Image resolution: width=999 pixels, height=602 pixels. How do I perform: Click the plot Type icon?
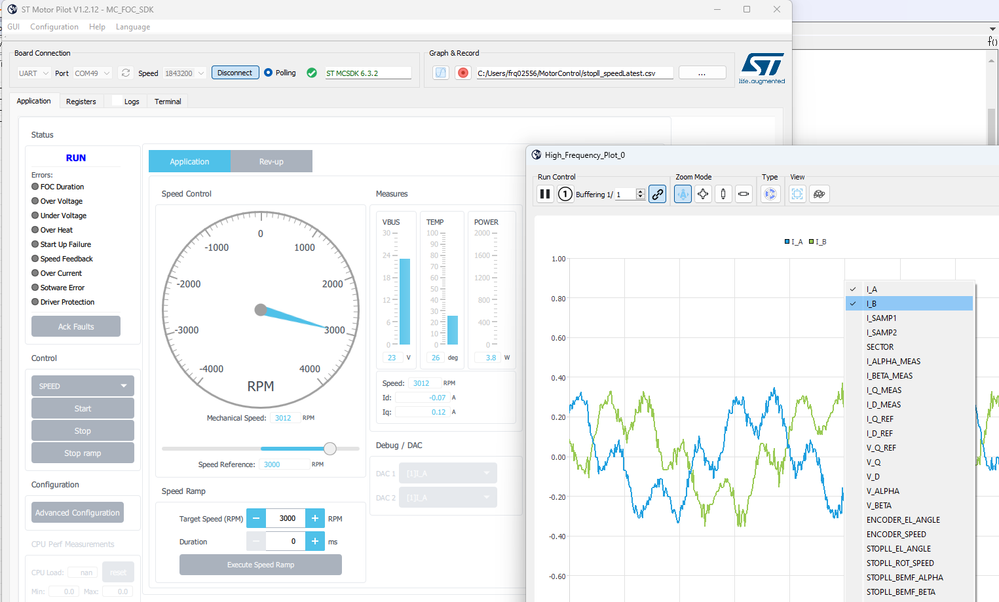(x=770, y=194)
